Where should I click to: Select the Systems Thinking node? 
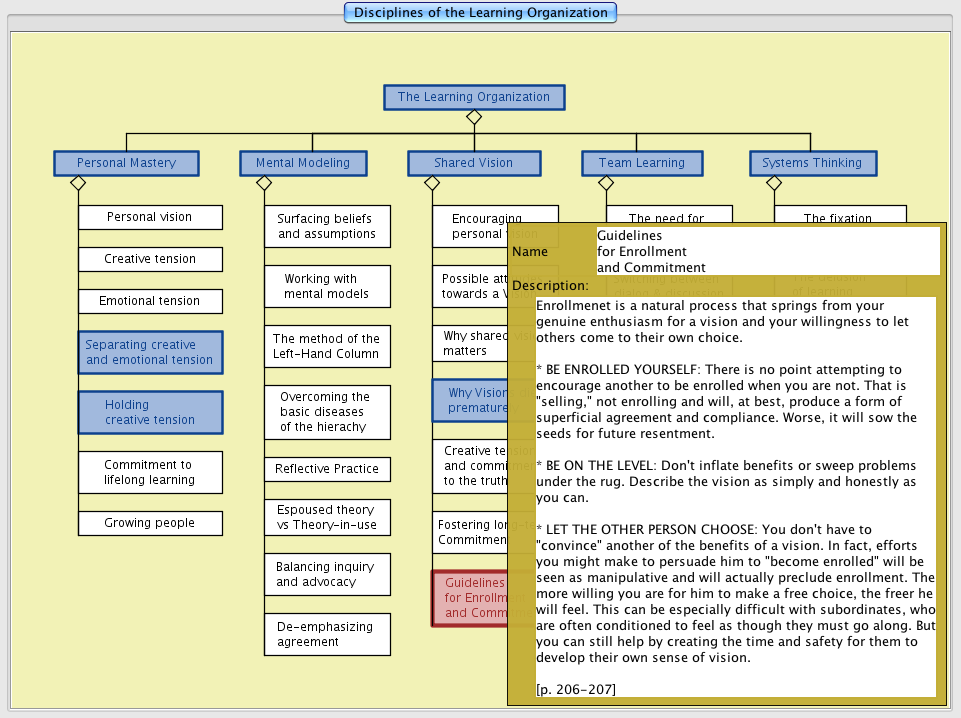click(x=812, y=163)
